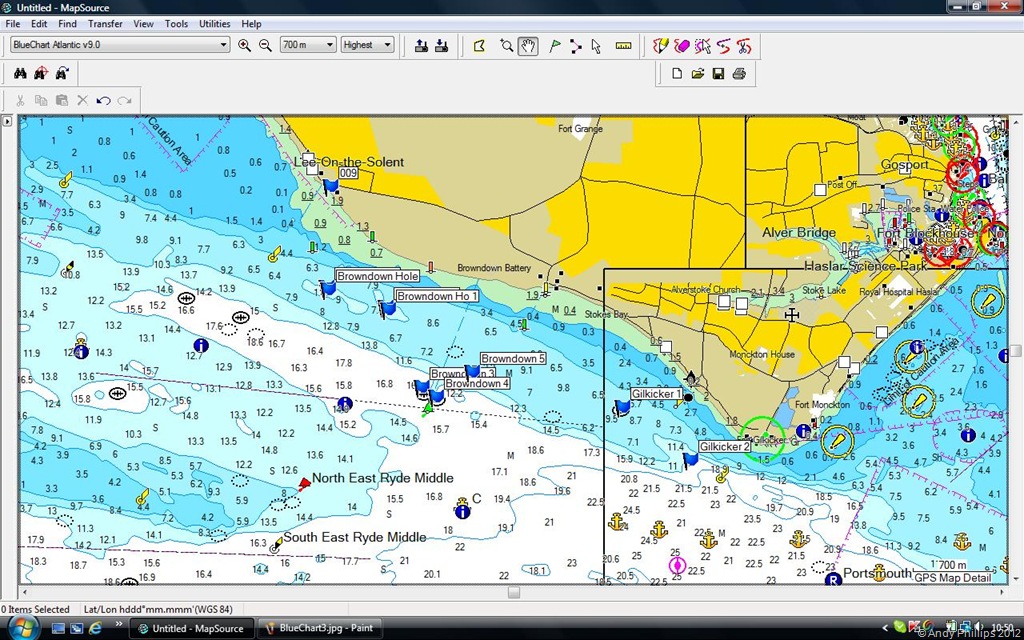Click the Send To Device icon
The image size is (1024, 640).
point(419,45)
